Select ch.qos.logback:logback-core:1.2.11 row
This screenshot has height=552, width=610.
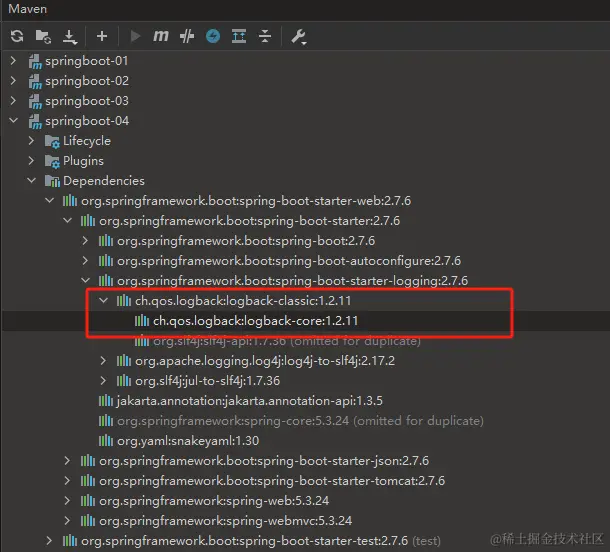coord(305,321)
